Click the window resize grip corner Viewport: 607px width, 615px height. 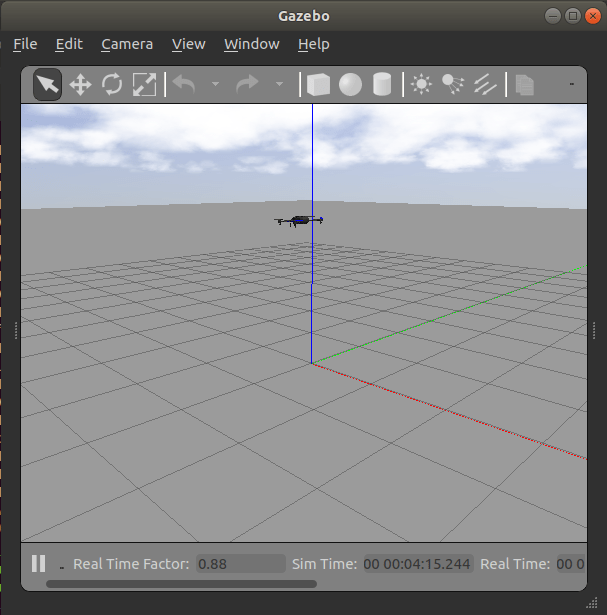pyautogui.click(x=592, y=602)
